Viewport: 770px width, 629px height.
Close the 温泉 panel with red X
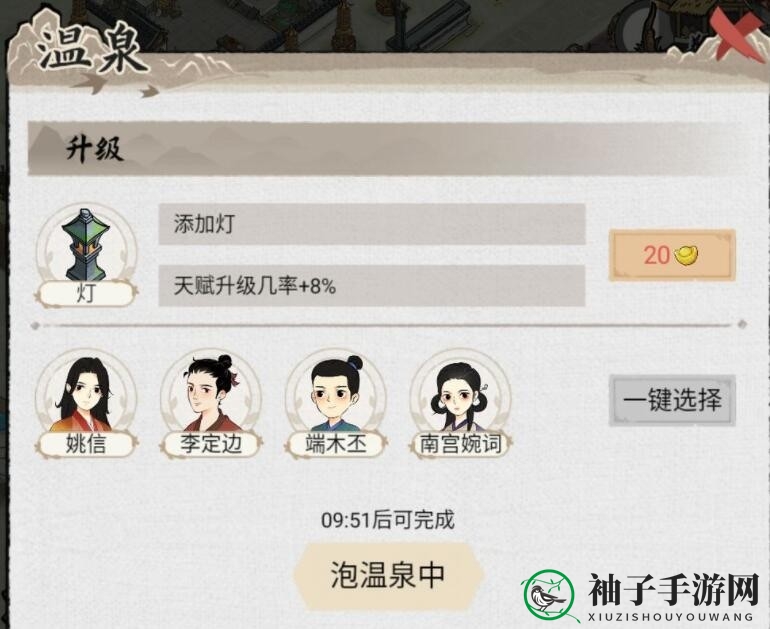click(x=738, y=33)
